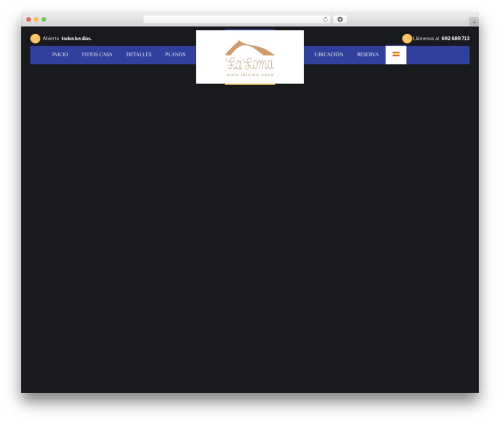Image resolution: width=500 pixels, height=423 pixels.
Task: Minimize the window with yellow button
Action: 36,20
